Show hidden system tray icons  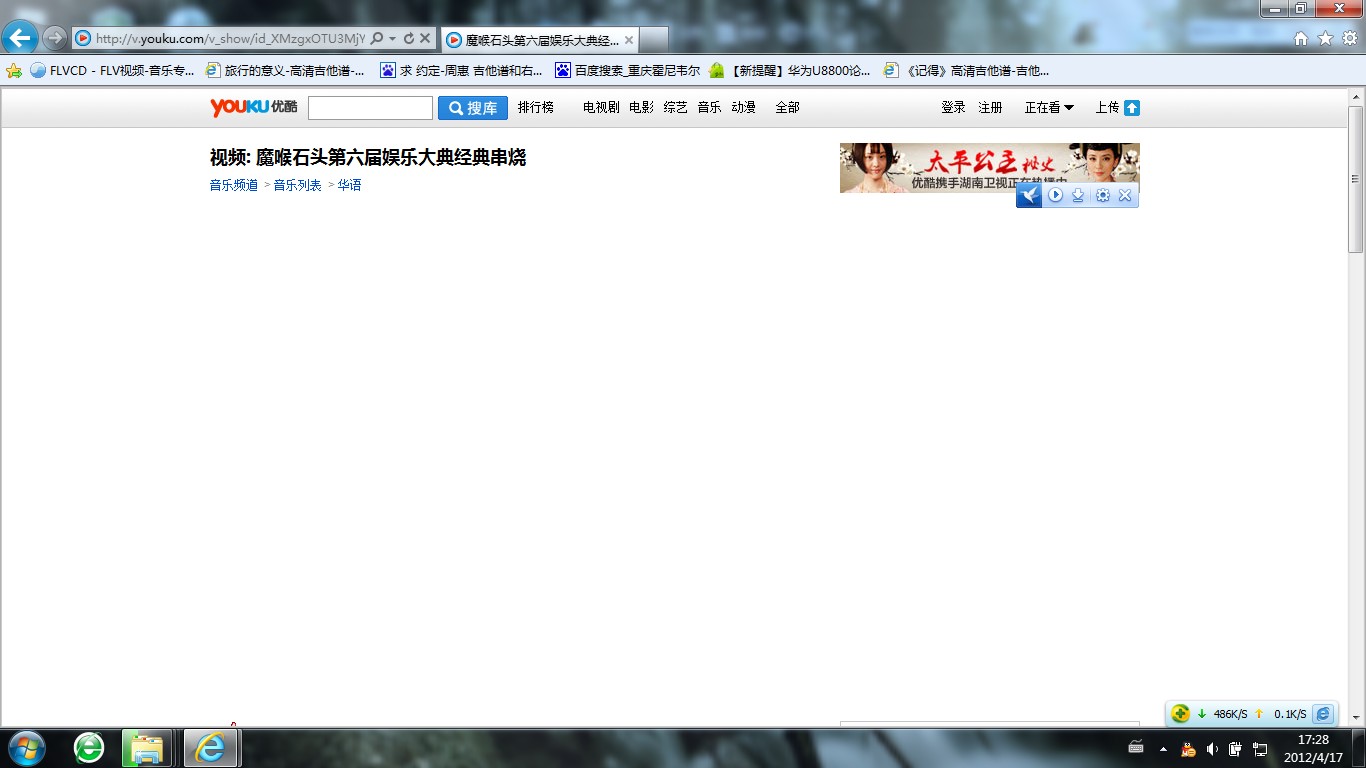click(x=1163, y=748)
